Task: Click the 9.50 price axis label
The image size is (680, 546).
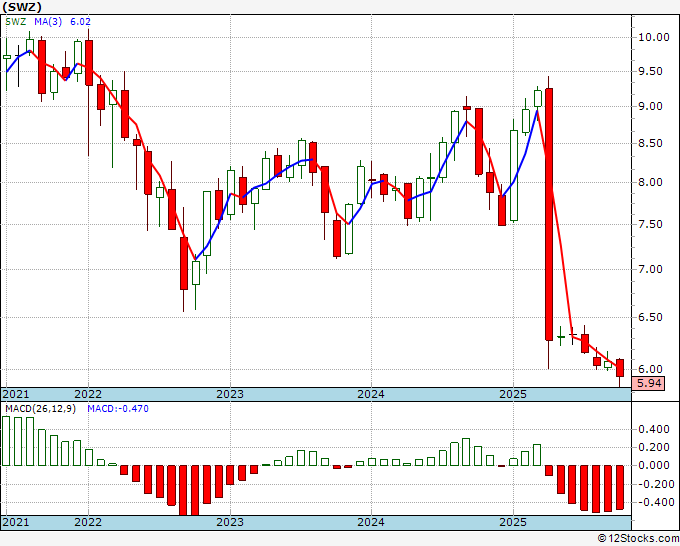Action: [651, 72]
